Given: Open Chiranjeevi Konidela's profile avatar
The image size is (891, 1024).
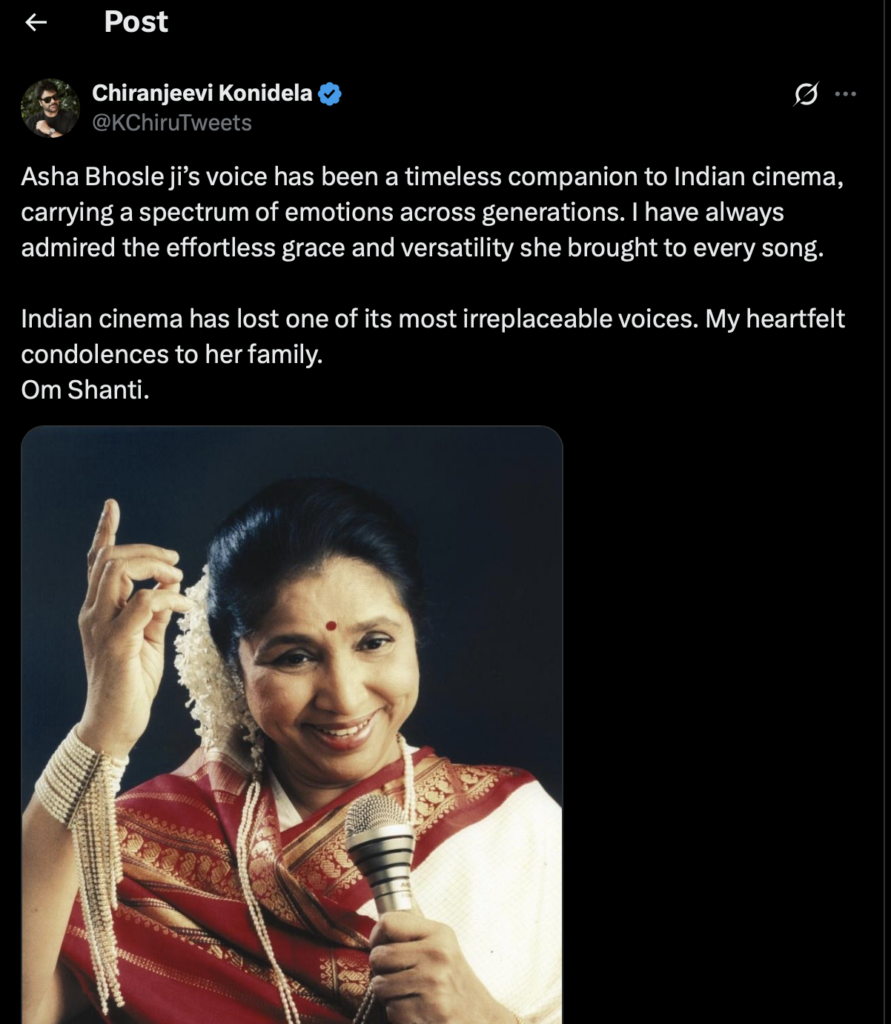Looking at the screenshot, I should click(50, 107).
